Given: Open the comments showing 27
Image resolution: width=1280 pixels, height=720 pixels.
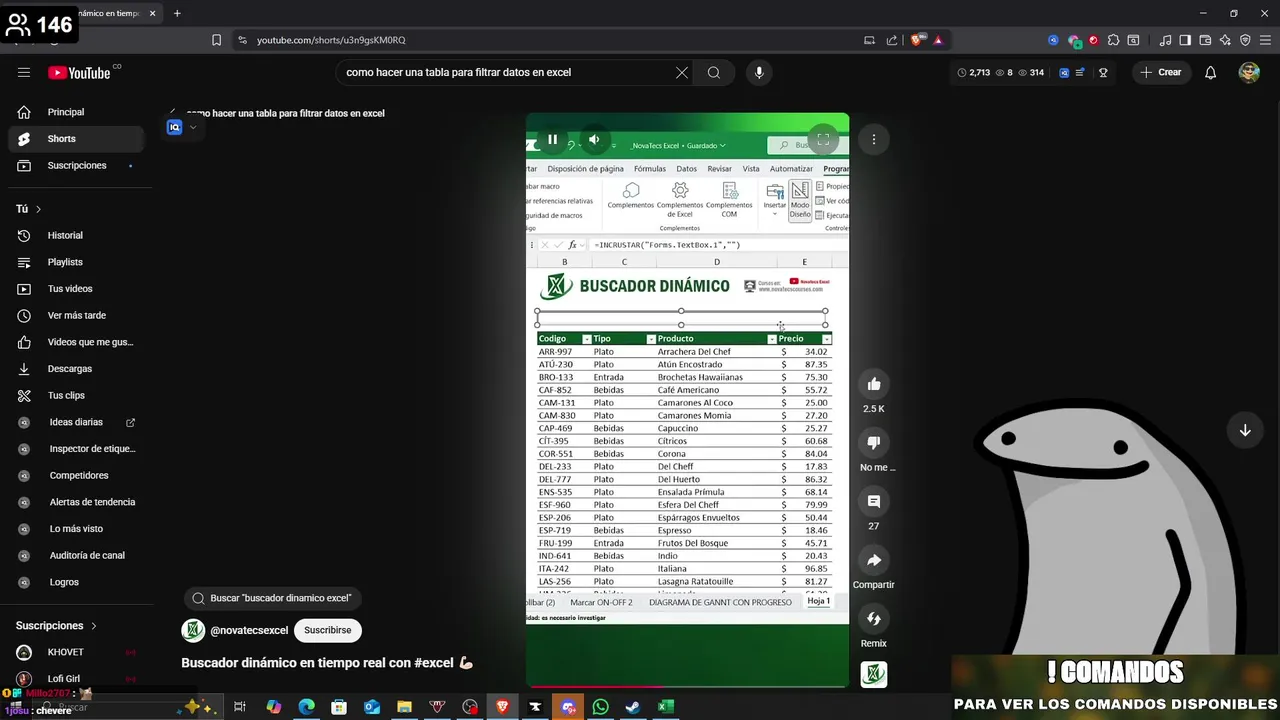Looking at the screenshot, I should tap(874, 501).
